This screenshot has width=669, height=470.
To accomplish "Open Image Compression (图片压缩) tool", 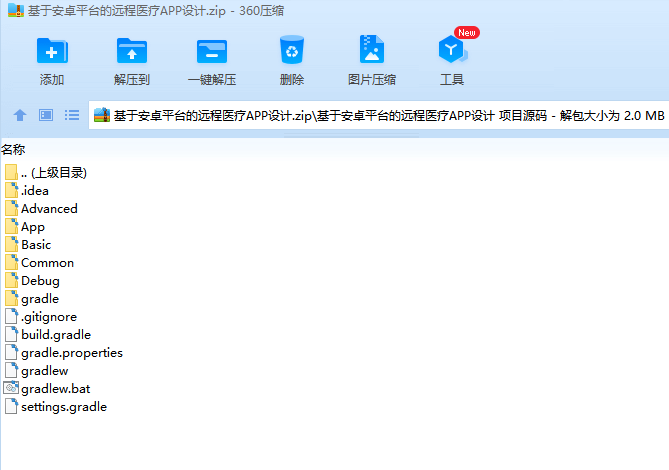I will click(x=372, y=49).
